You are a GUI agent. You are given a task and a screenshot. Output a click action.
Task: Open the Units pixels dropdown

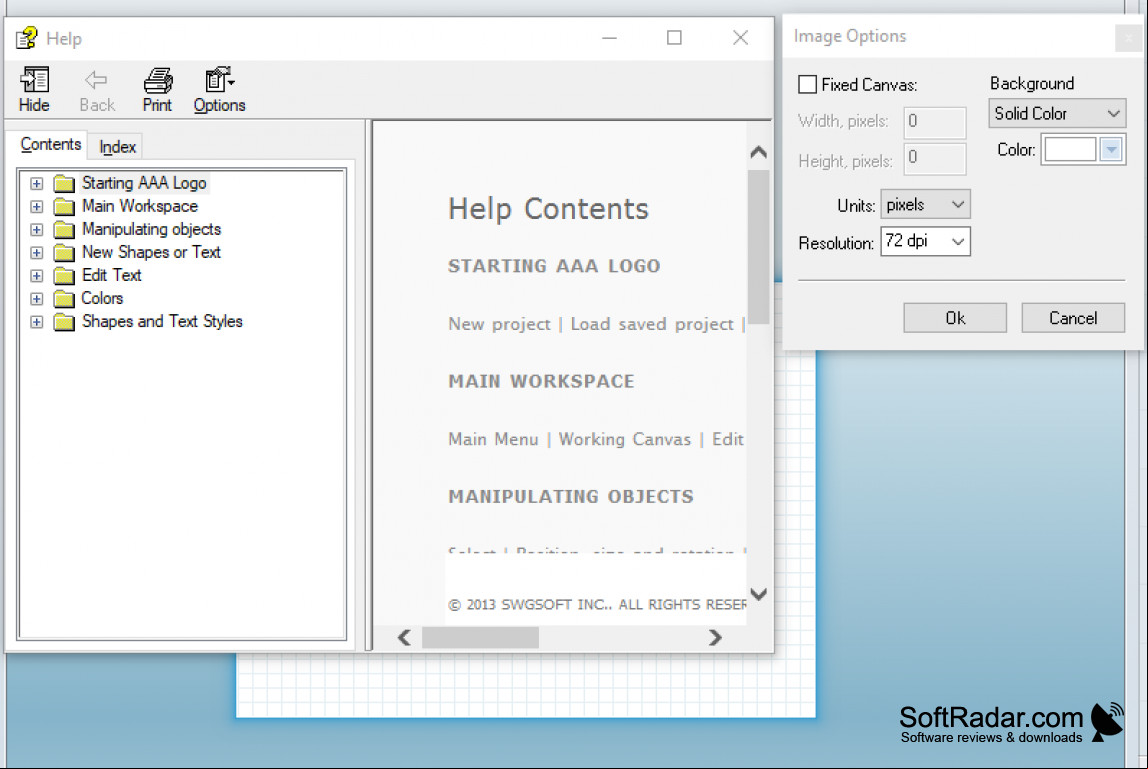click(x=925, y=204)
